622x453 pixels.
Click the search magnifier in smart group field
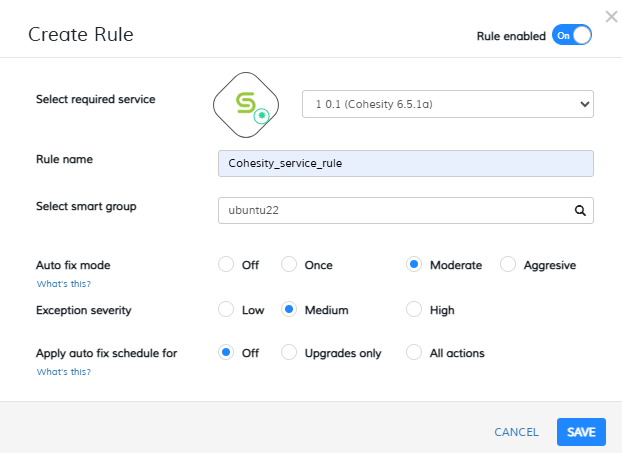click(x=579, y=211)
